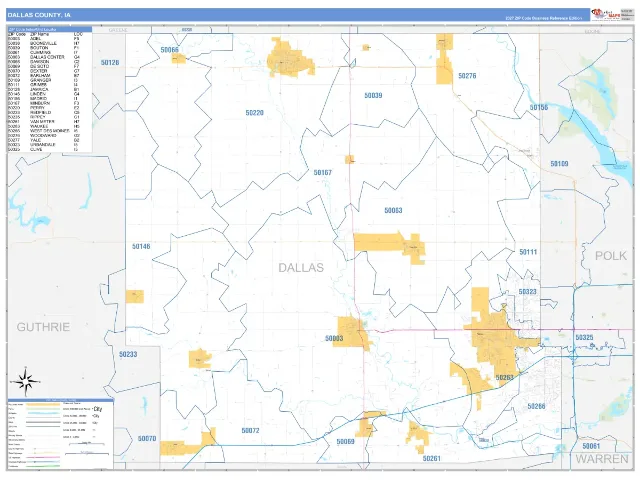This screenshot has width=640, height=480.
Task: Click the 50109 ZIP label on map
Action: pos(559,164)
